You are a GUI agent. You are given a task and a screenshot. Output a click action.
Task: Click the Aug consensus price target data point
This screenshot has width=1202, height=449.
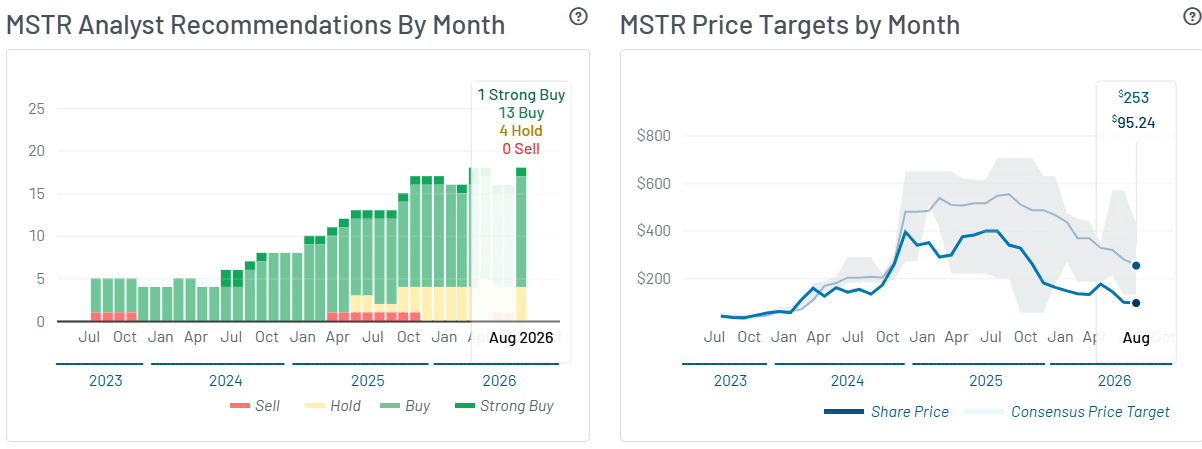point(1136,266)
